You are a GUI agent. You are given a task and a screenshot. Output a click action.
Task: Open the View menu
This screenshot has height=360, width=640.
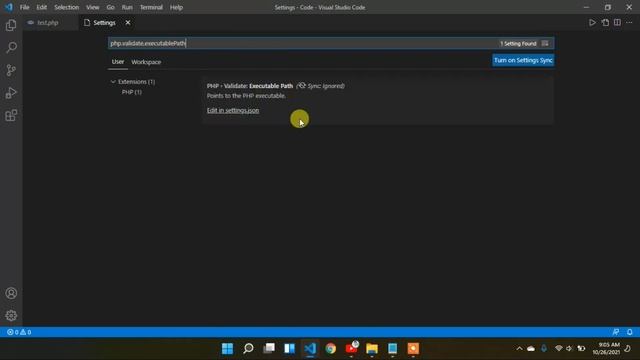[93, 7]
